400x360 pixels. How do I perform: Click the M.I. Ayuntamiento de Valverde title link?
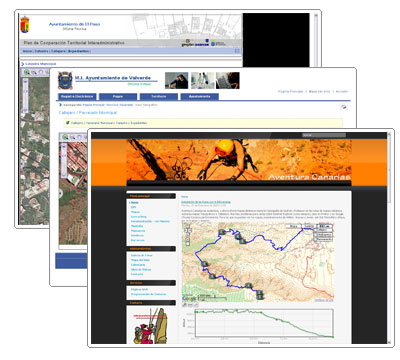coord(113,78)
